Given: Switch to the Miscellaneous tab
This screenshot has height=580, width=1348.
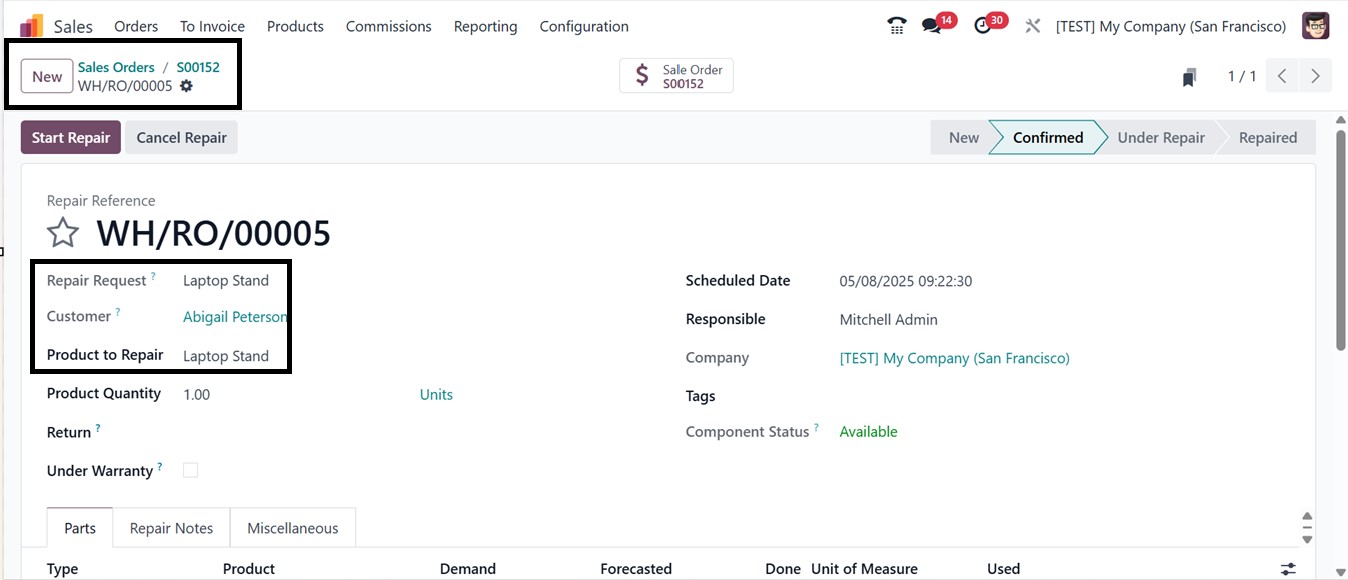Looking at the screenshot, I should click(293, 528).
